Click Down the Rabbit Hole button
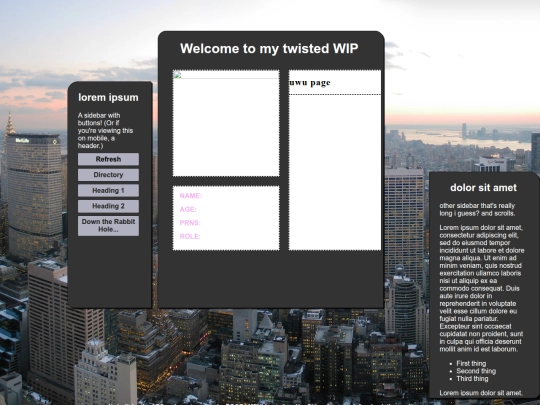 click(x=108, y=226)
